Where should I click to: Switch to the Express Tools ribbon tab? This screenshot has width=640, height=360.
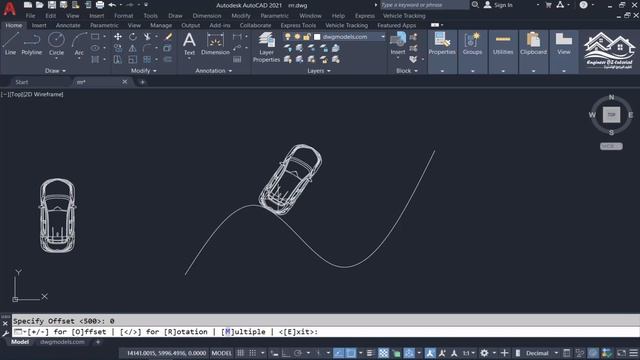click(298, 25)
